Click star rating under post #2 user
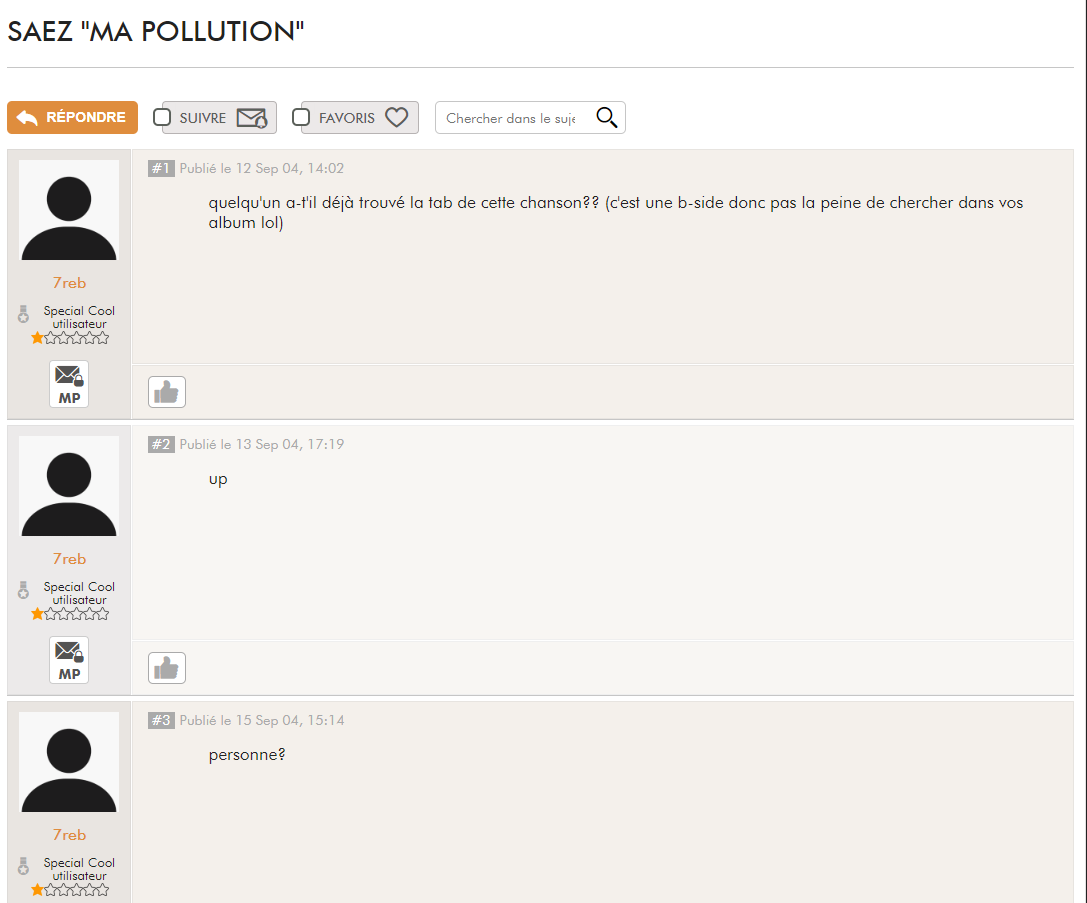 pyautogui.click(x=70, y=614)
